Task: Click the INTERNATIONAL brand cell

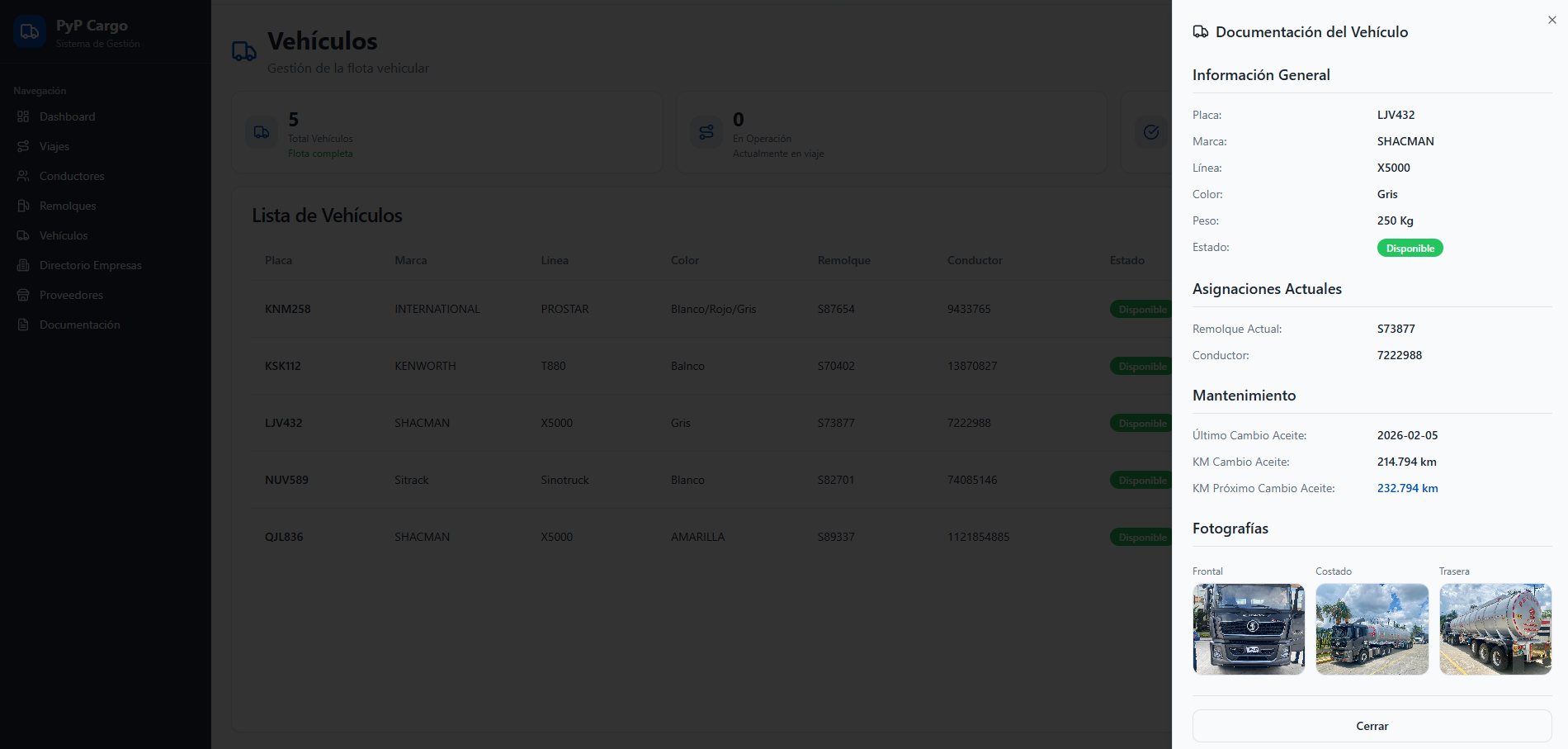Action: (x=437, y=309)
